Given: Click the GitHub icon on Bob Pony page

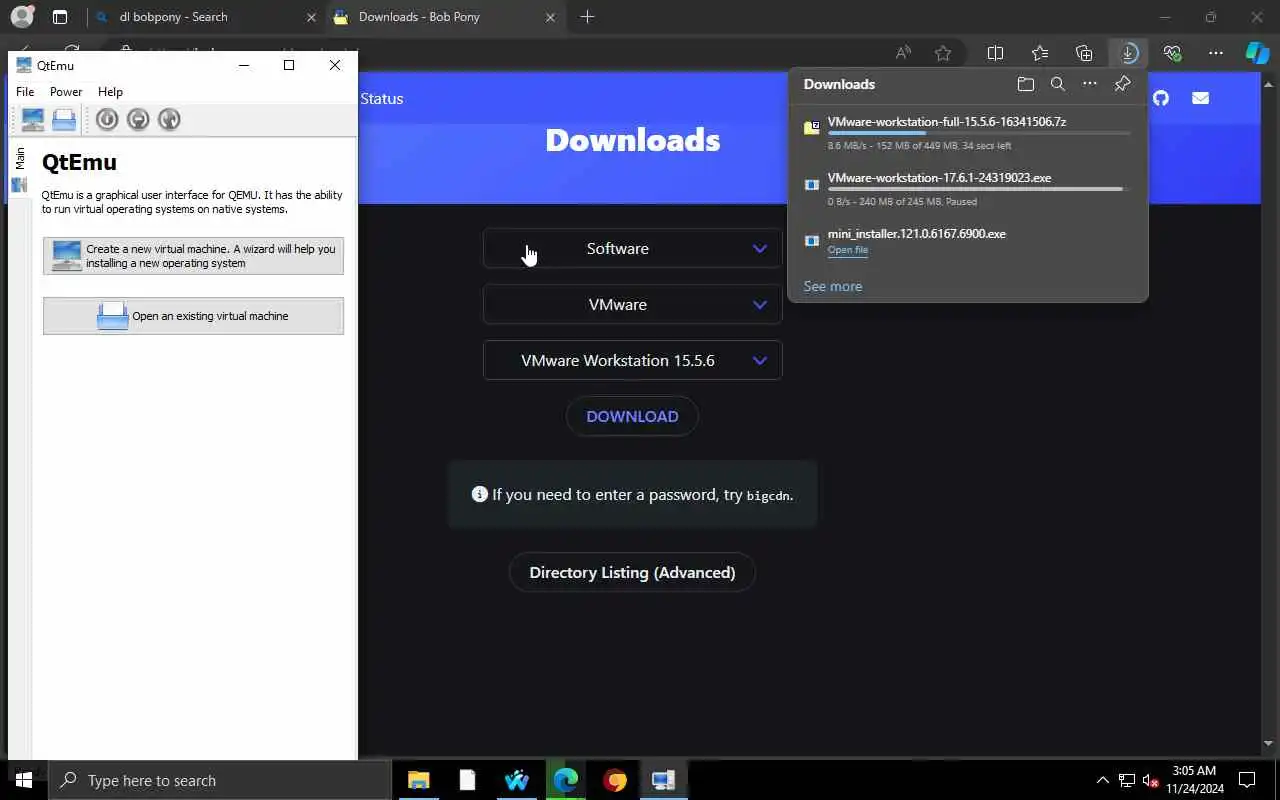Looking at the screenshot, I should [x=1161, y=98].
